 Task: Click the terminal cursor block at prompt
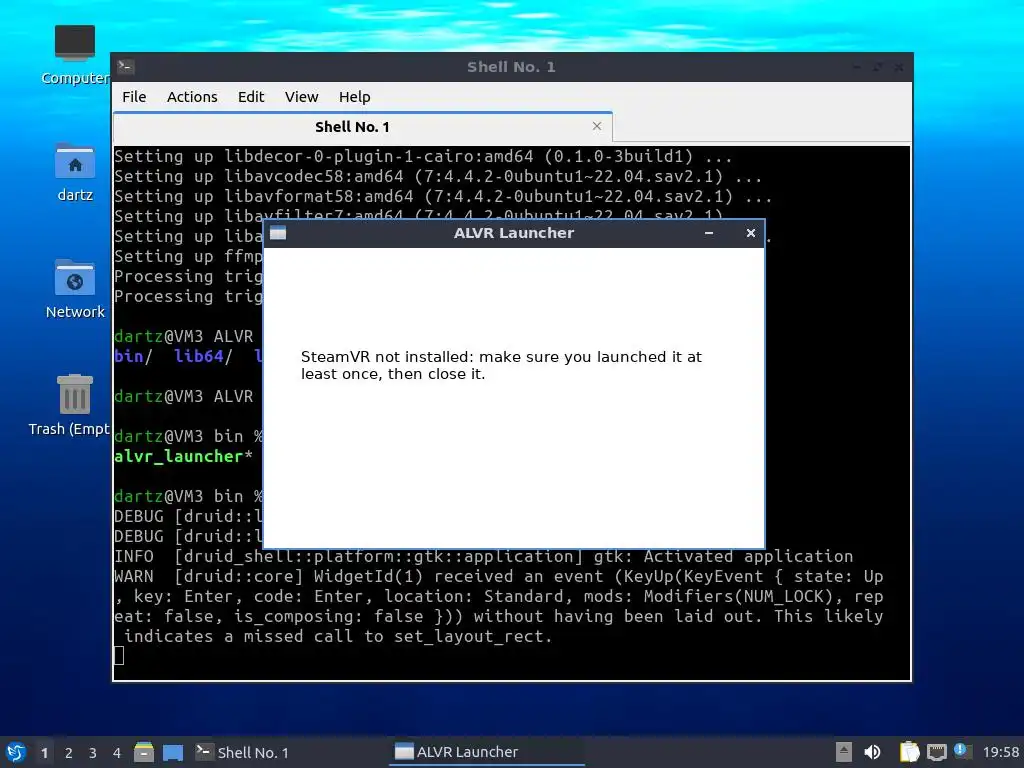119,656
